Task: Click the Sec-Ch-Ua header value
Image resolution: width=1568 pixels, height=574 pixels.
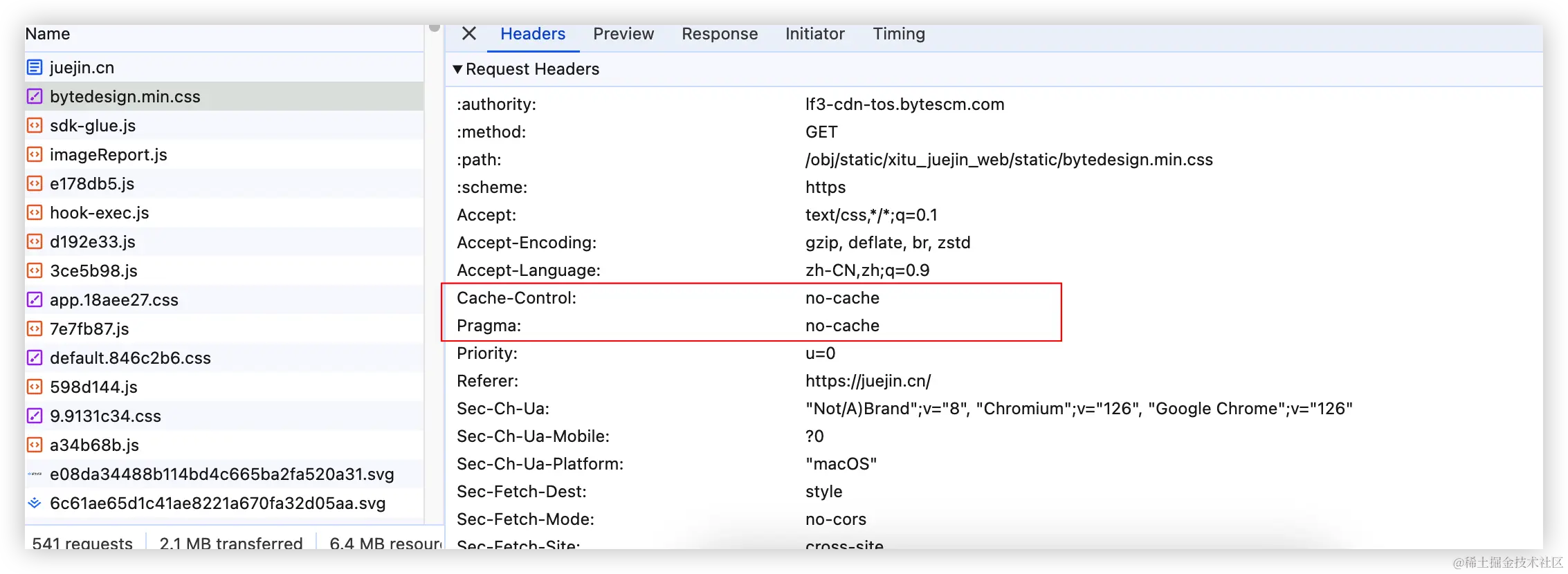Action: click(1079, 409)
